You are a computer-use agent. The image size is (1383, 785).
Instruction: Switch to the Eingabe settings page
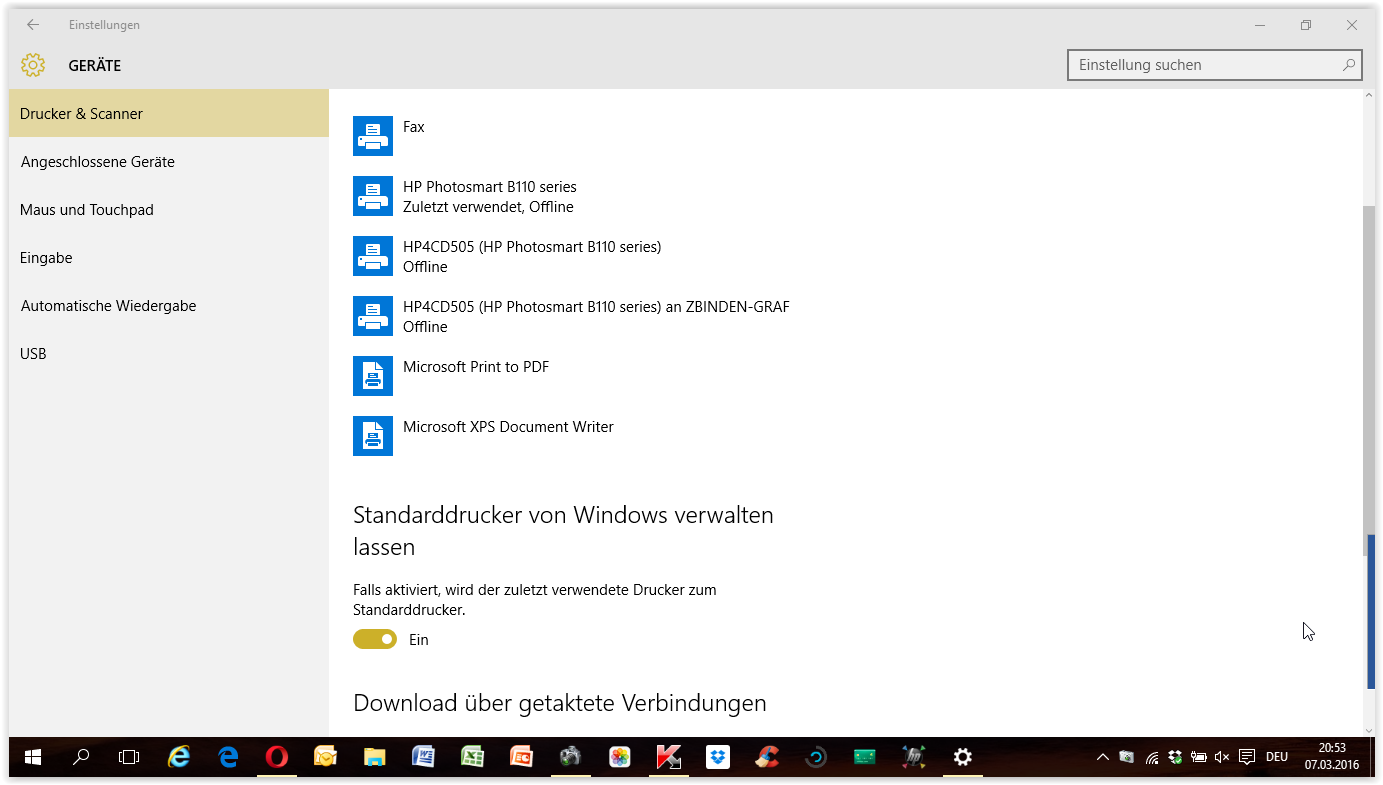tap(169, 257)
